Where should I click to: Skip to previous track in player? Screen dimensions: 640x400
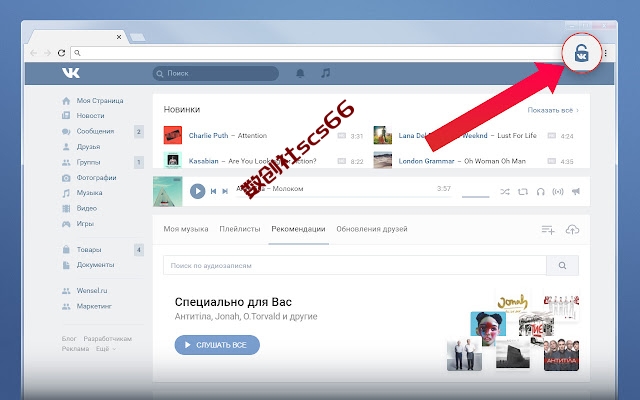(213, 191)
